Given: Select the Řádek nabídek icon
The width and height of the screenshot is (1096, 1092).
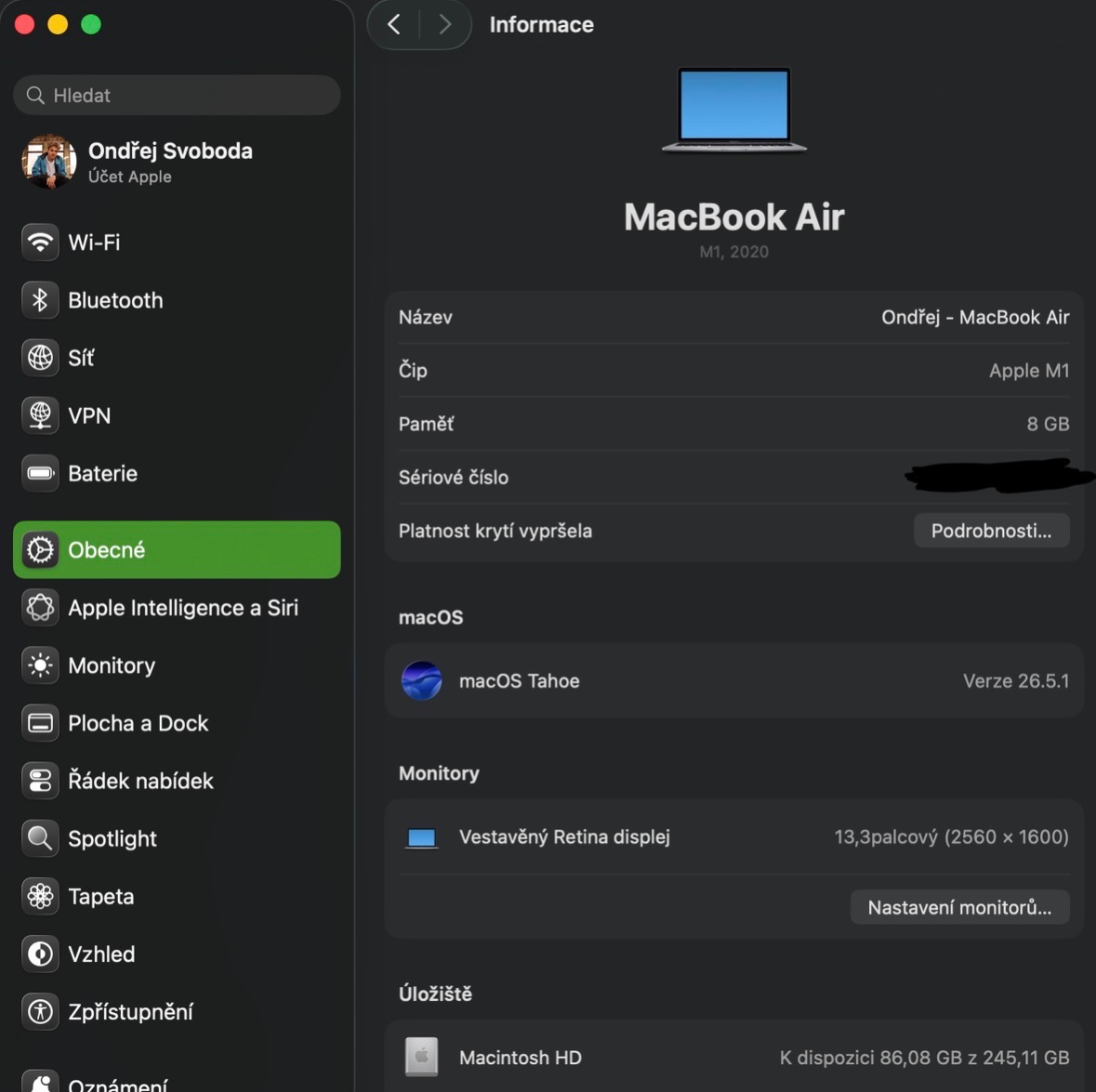Looking at the screenshot, I should 40,781.
